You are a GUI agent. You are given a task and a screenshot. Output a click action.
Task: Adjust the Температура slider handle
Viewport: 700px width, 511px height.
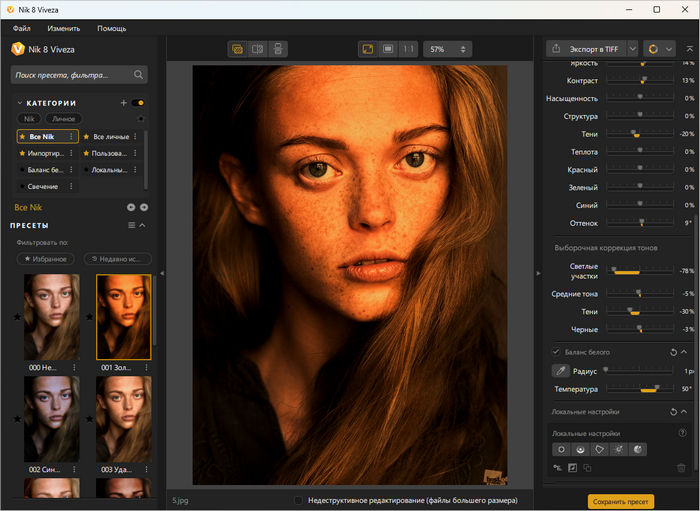[x=656, y=388]
